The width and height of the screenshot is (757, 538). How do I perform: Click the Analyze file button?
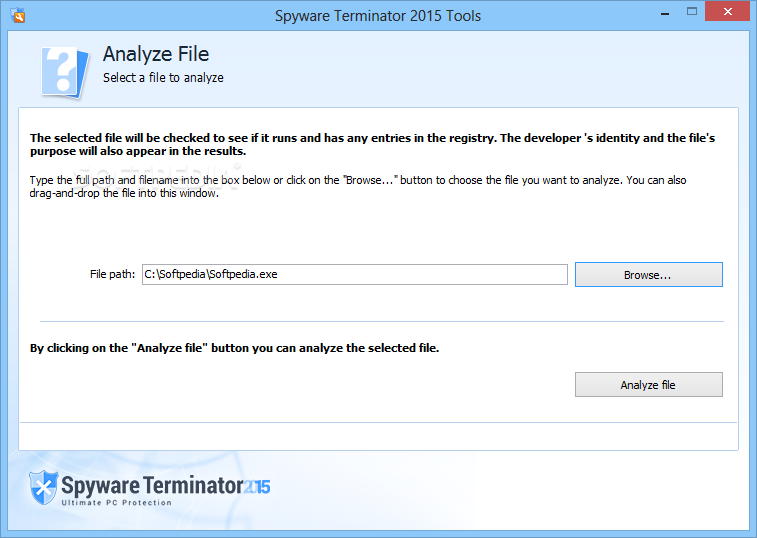[648, 384]
